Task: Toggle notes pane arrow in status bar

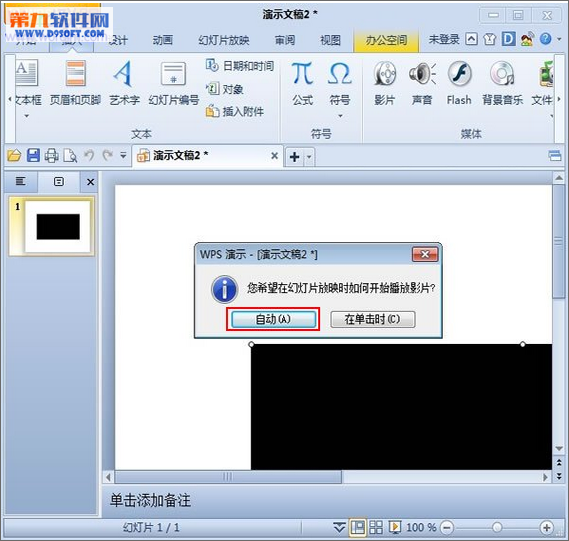Action: [339, 527]
